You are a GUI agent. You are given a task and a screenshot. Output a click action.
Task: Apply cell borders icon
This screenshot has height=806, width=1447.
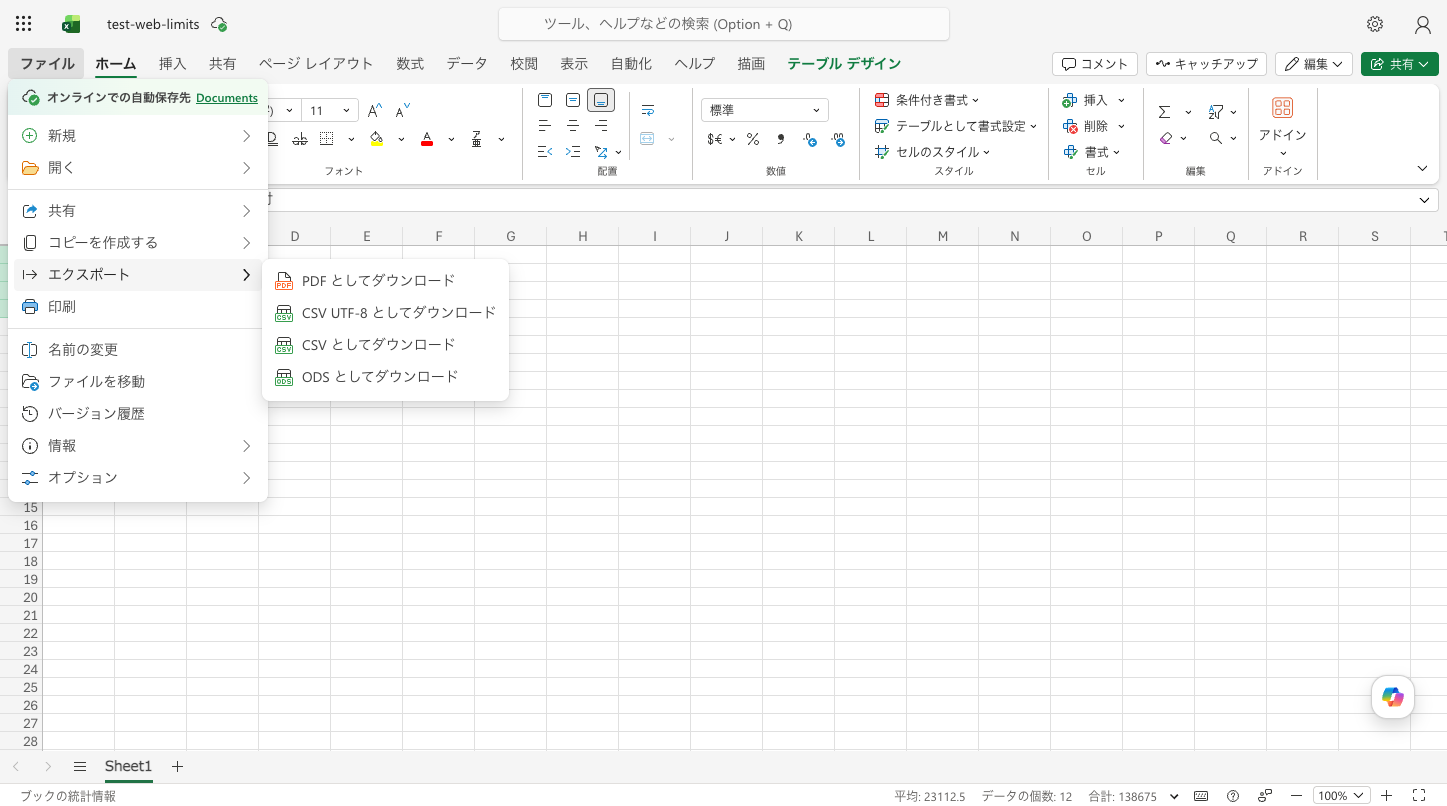coord(327,139)
